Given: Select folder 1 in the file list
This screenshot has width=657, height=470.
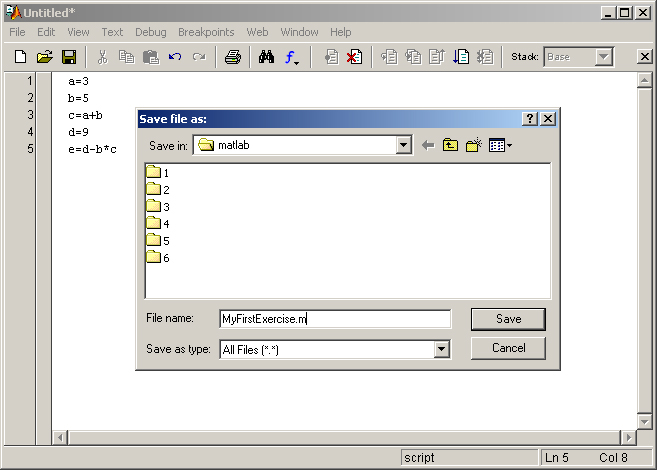Looking at the screenshot, I should (x=158, y=172).
